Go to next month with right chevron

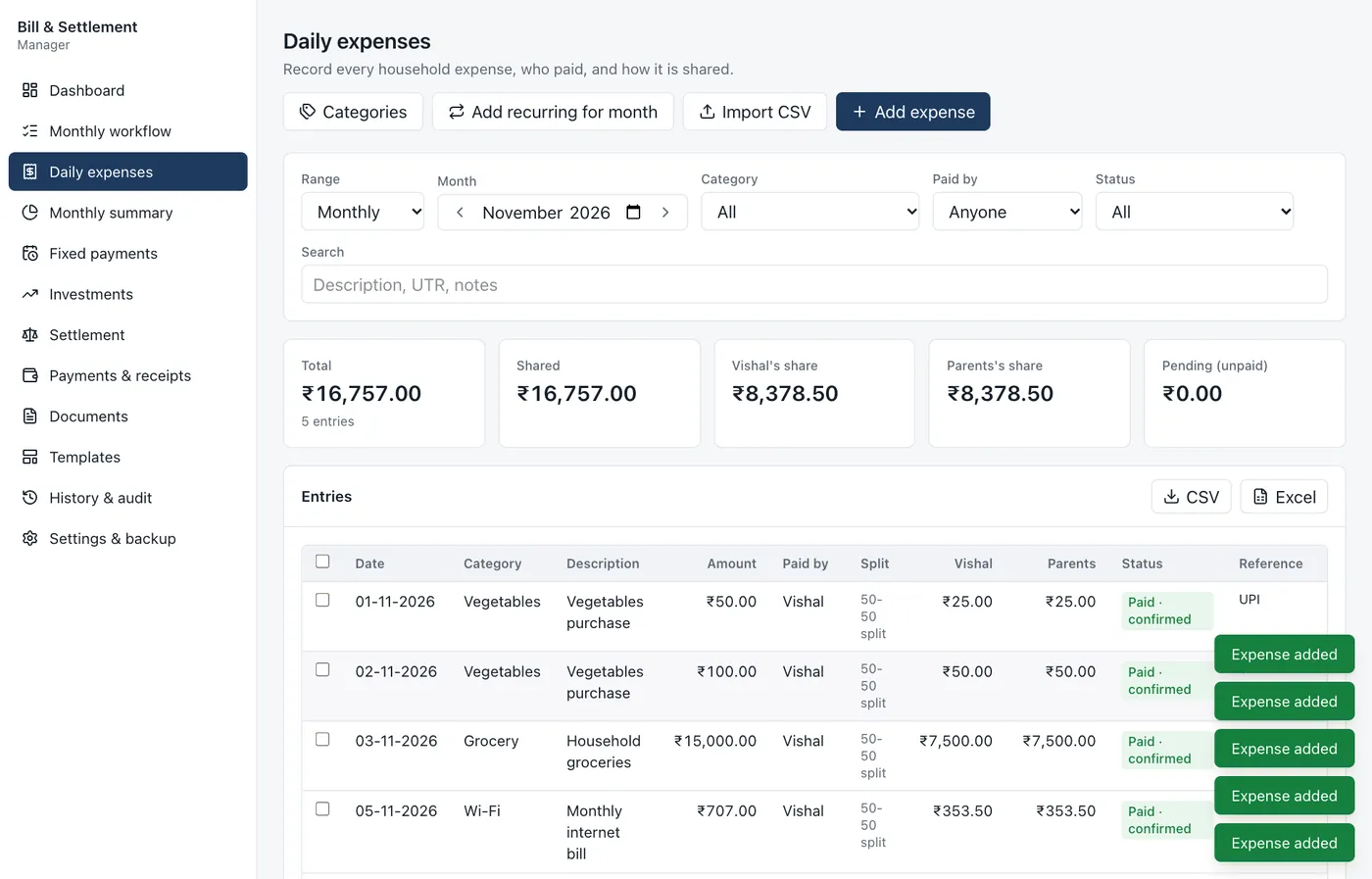[x=665, y=213]
